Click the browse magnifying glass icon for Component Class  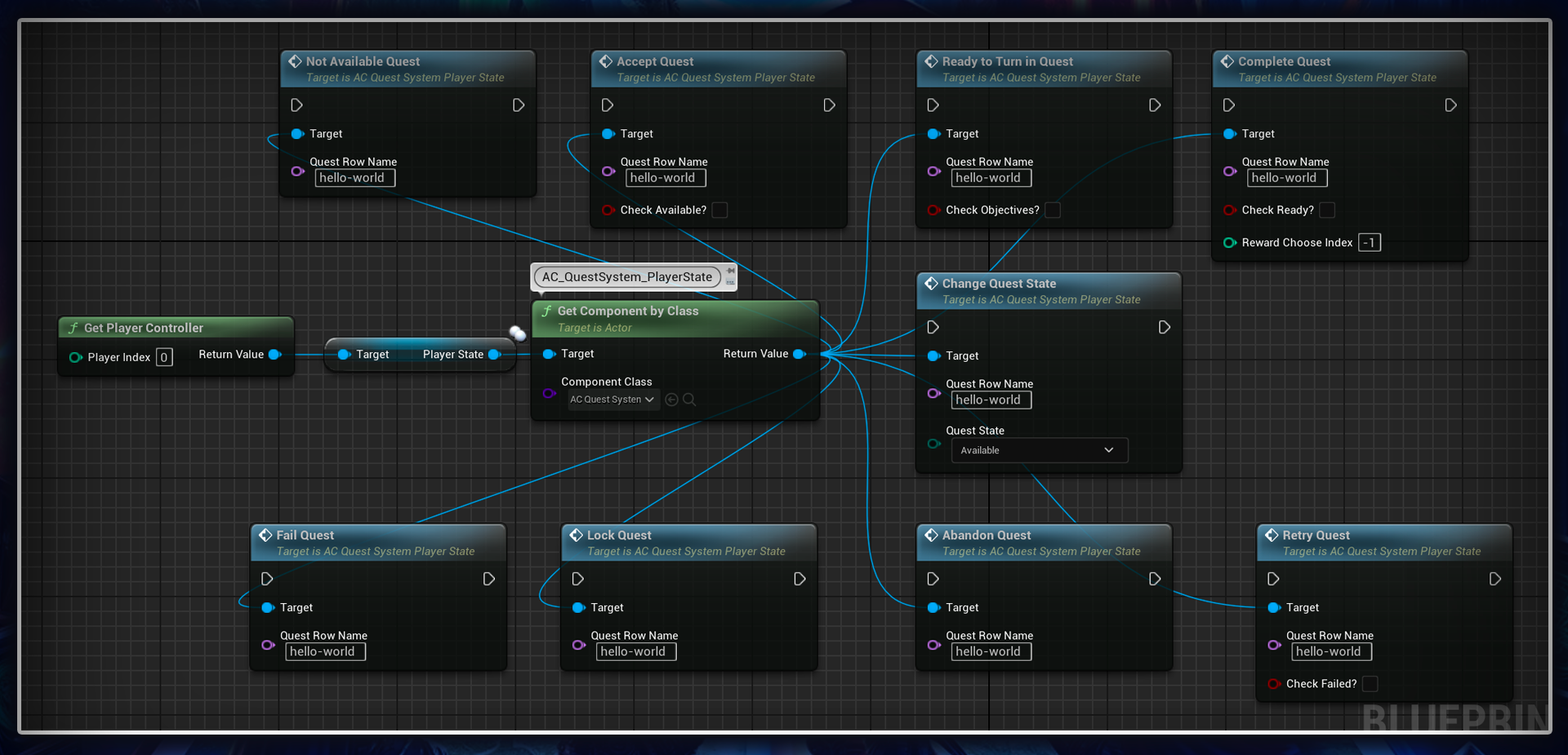pyautogui.click(x=690, y=399)
